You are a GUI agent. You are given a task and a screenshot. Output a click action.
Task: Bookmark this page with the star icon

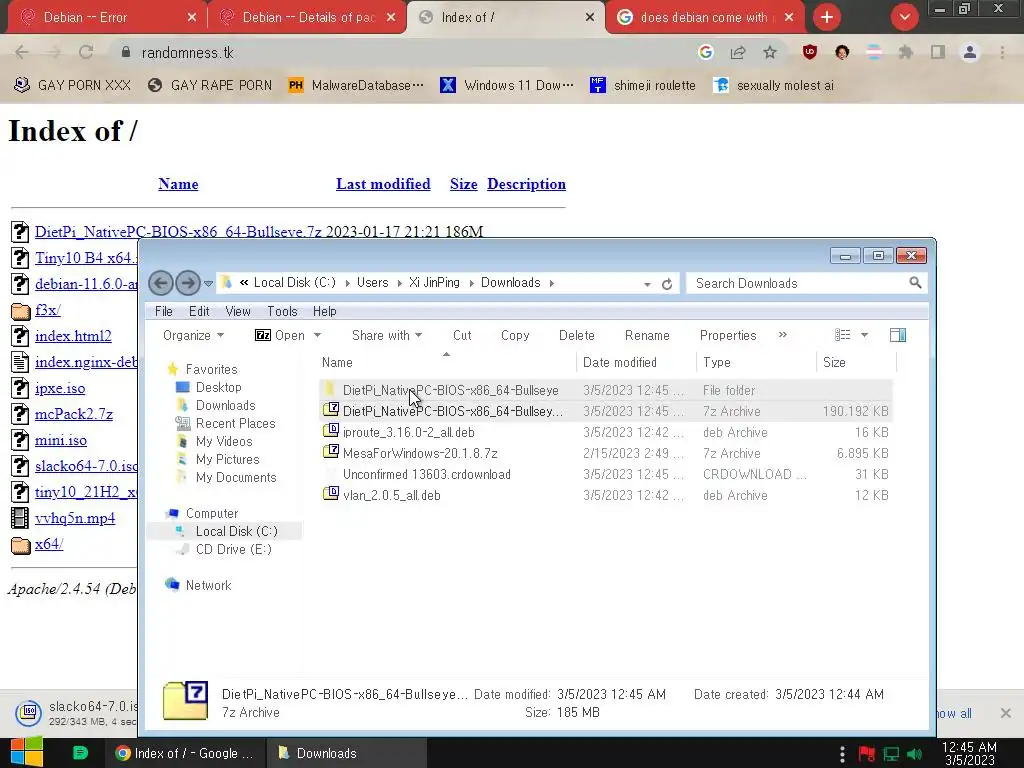(770, 52)
